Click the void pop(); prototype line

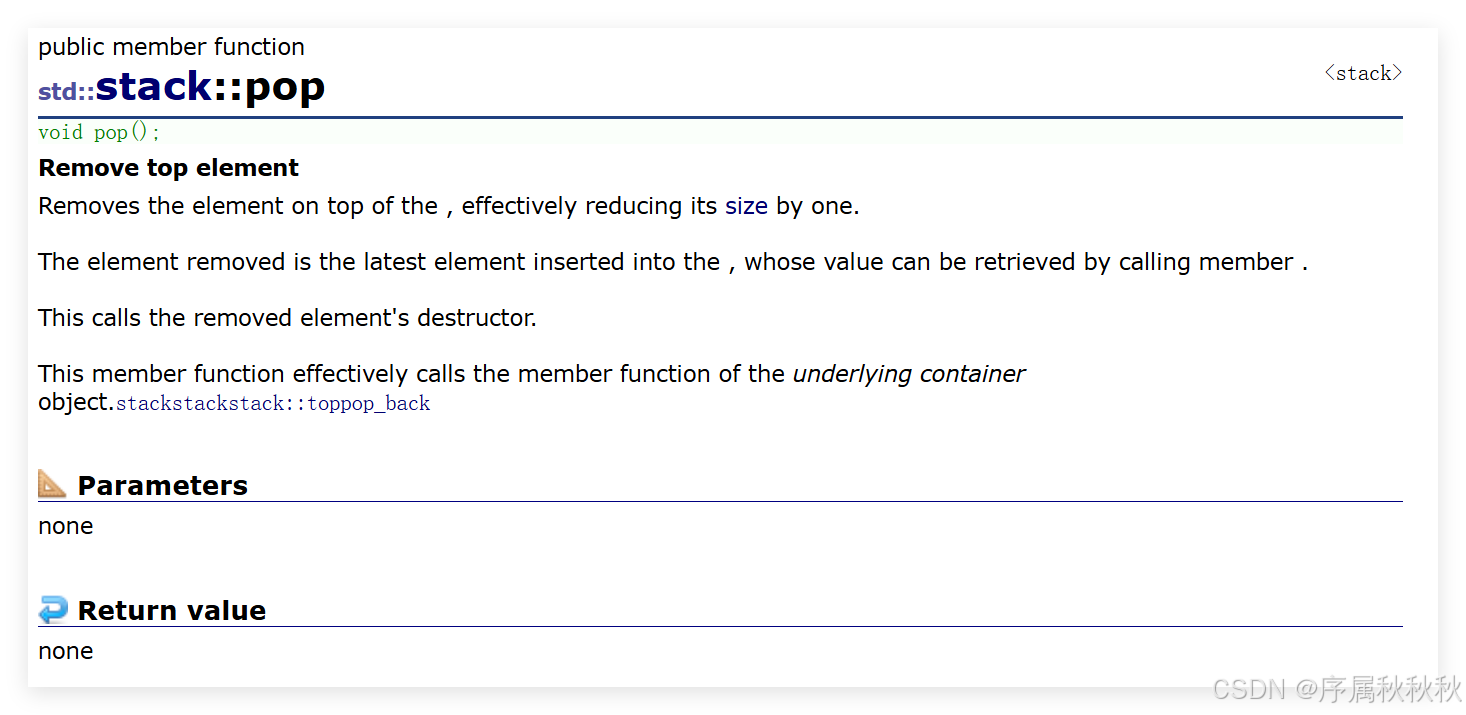720,132
